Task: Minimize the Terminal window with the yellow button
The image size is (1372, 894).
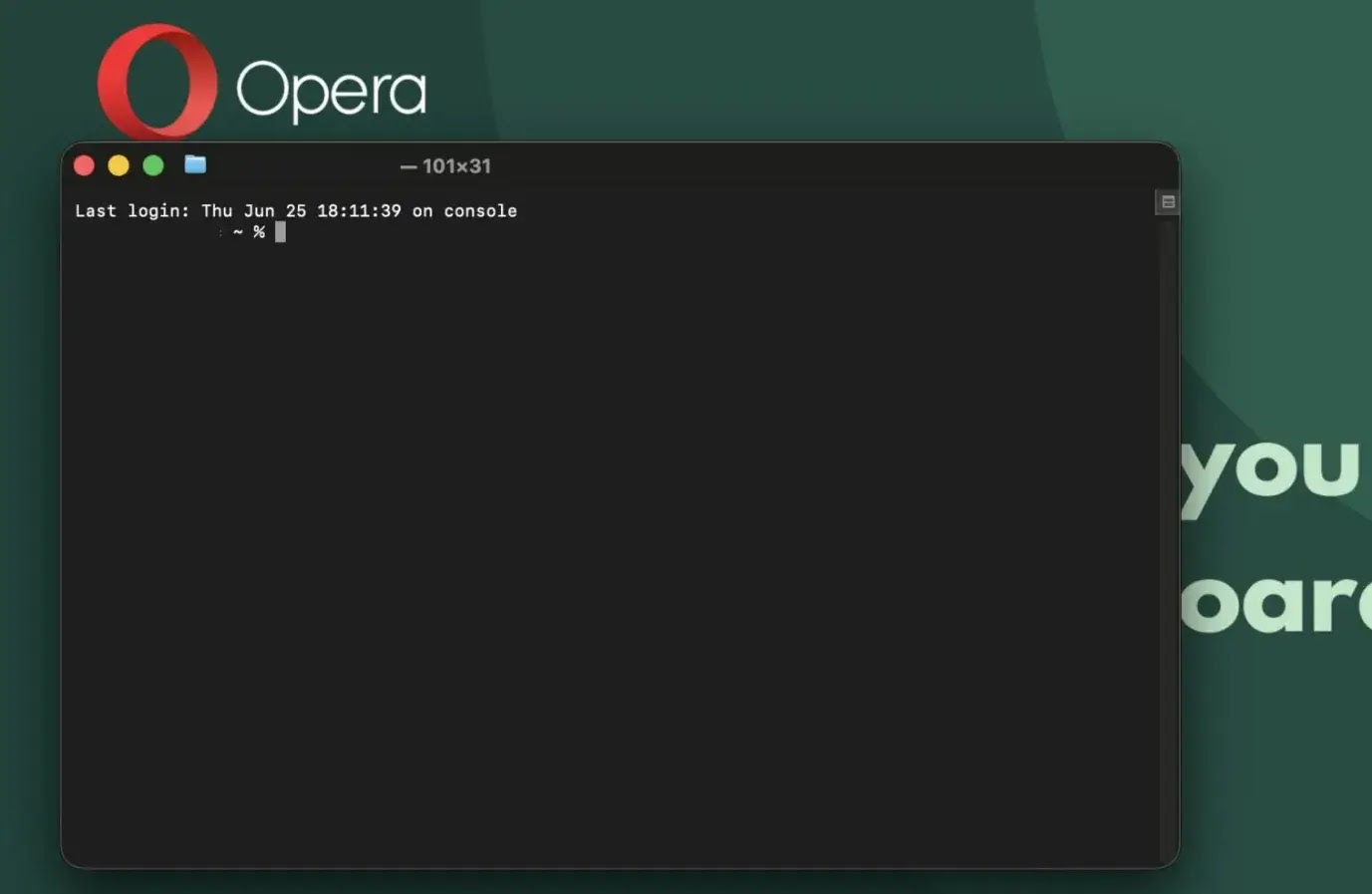Action: tap(119, 165)
